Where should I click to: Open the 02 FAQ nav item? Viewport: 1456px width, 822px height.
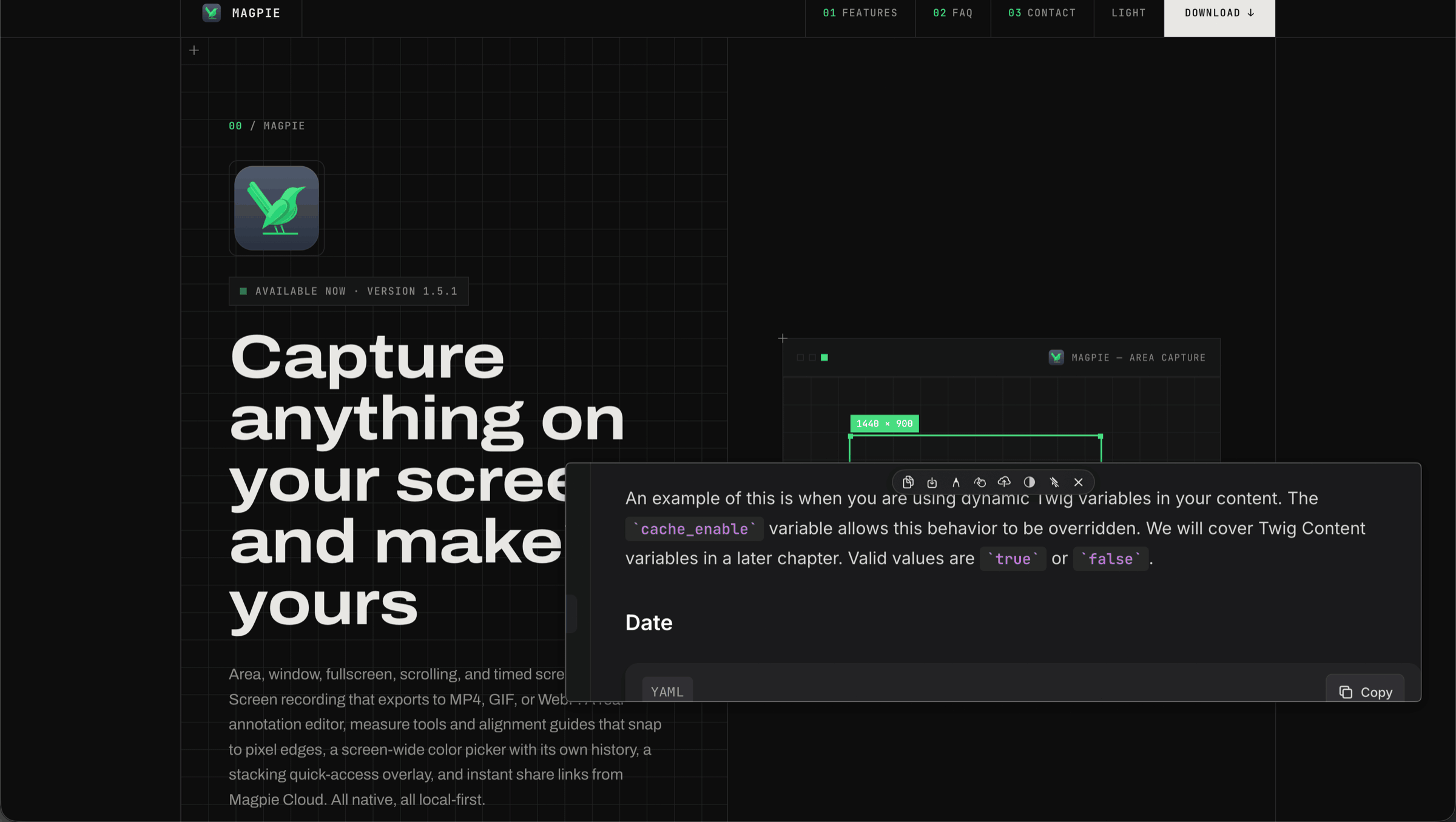click(952, 13)
